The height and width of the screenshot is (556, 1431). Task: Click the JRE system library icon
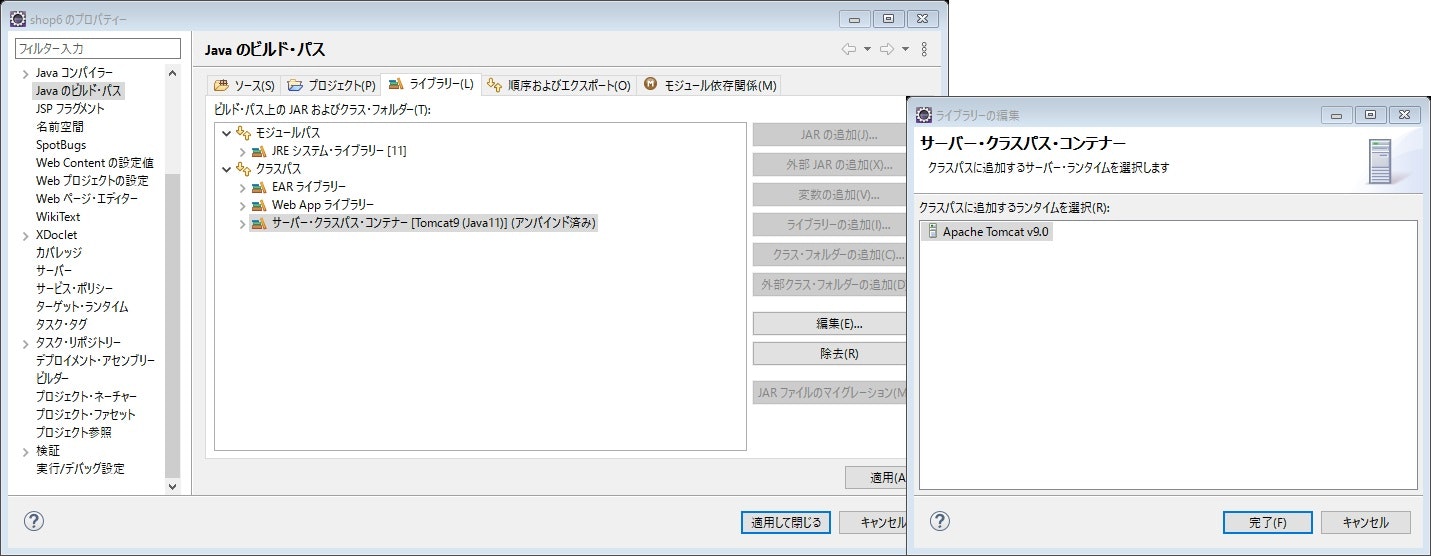pyautogui.click(x=259, y=151)
